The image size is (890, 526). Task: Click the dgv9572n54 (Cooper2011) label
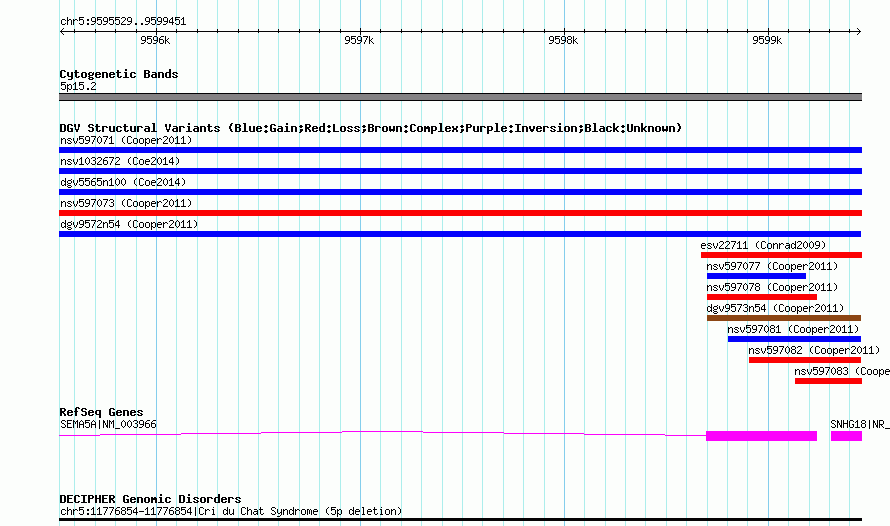pyautogui.click(x=129, y=224)
